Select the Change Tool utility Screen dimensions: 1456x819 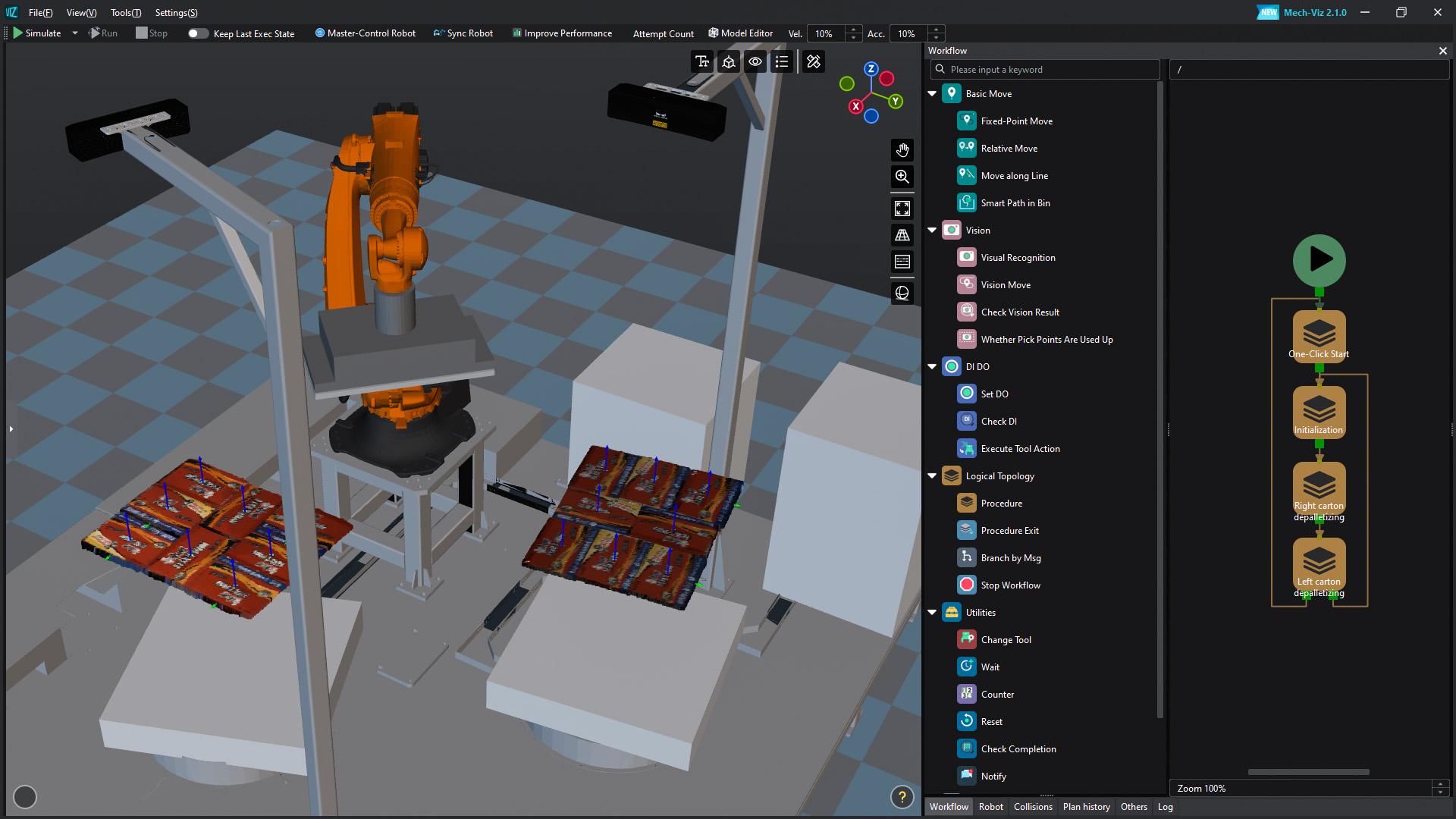coord(1006,640)
